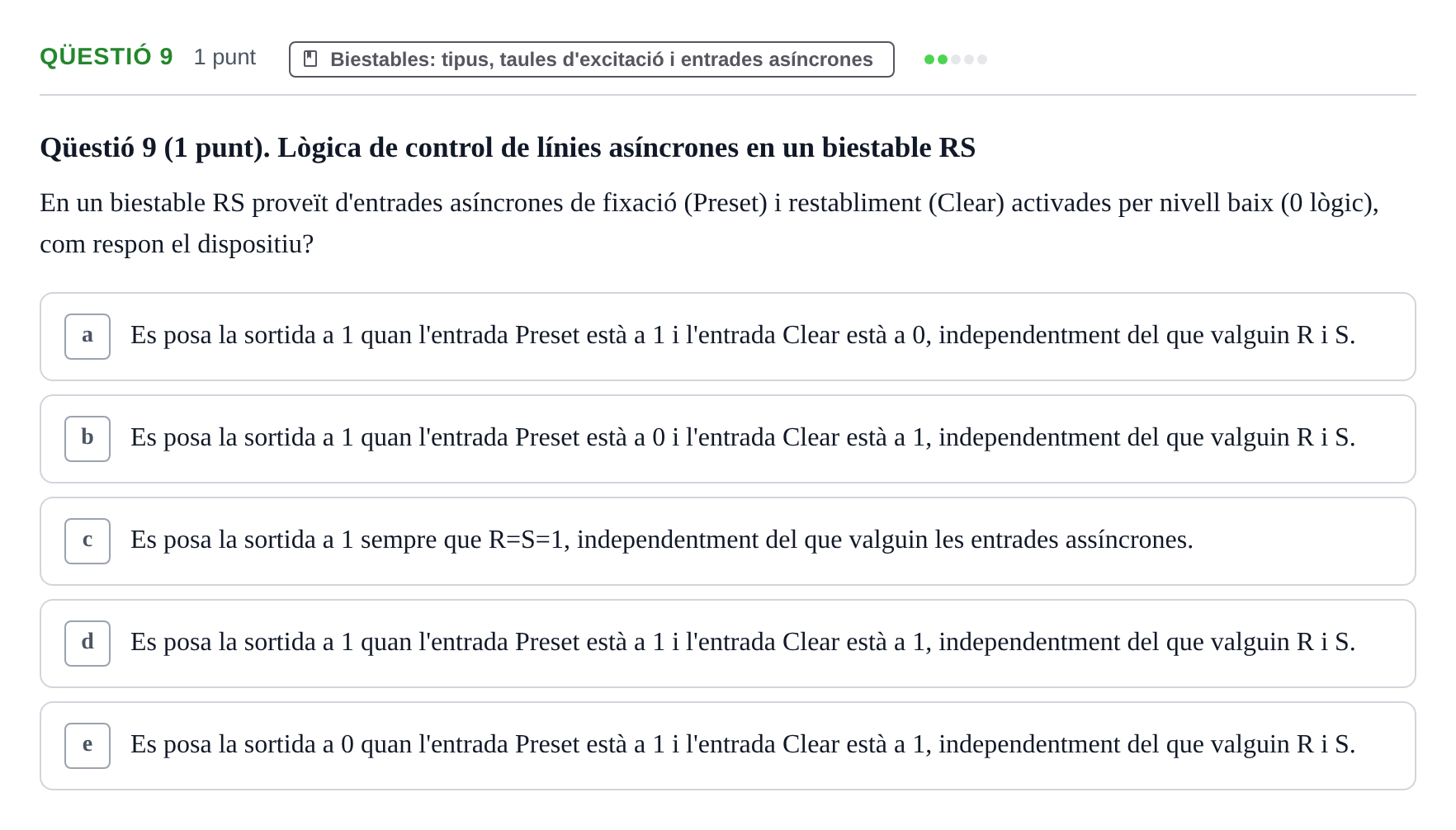Click the question title about biestable RS

click(x=508, y=148)
